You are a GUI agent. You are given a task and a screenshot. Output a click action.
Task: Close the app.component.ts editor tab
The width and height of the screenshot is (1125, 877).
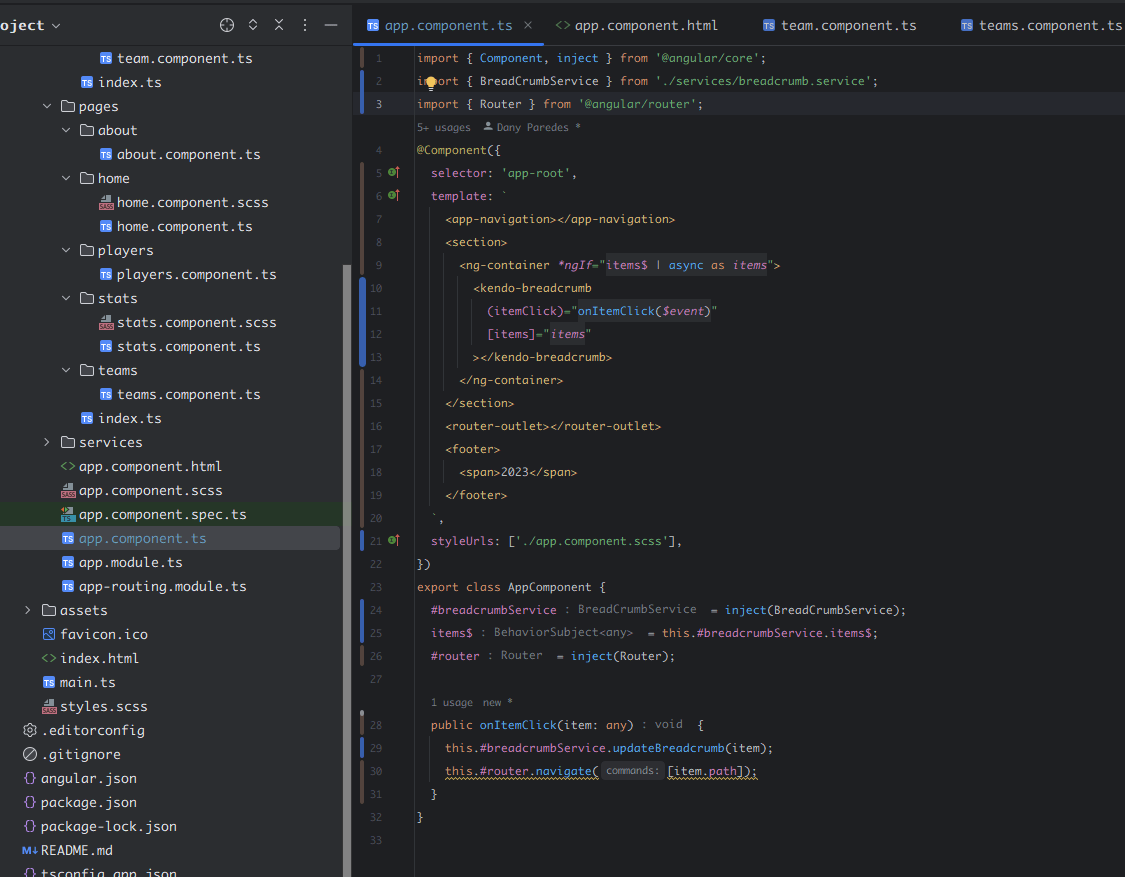(528, 25)
